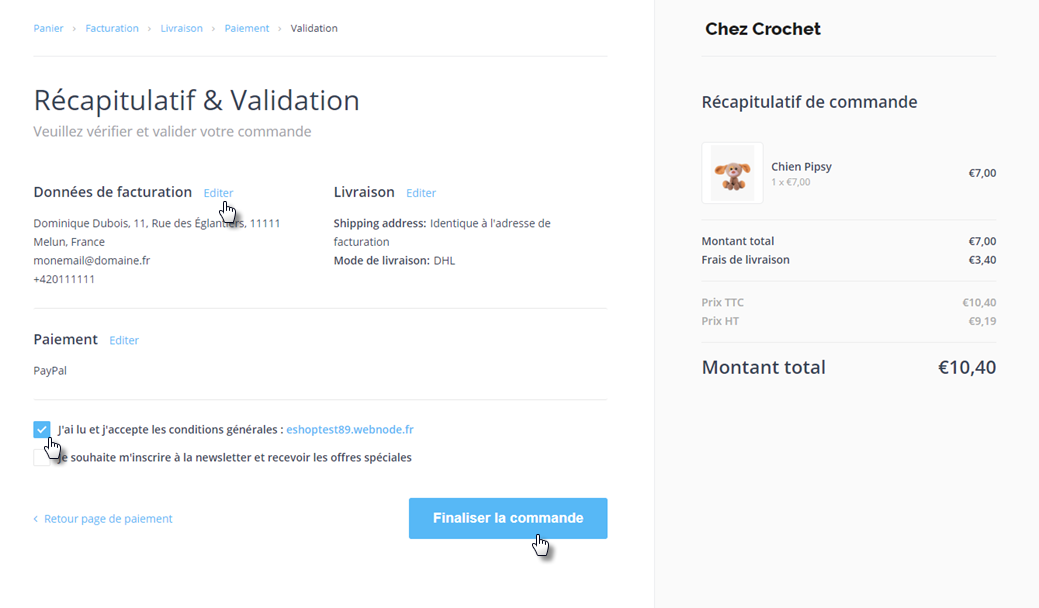Click the back chevron before Retour page de paiement

pyautogui.click(x=36, y=519)
